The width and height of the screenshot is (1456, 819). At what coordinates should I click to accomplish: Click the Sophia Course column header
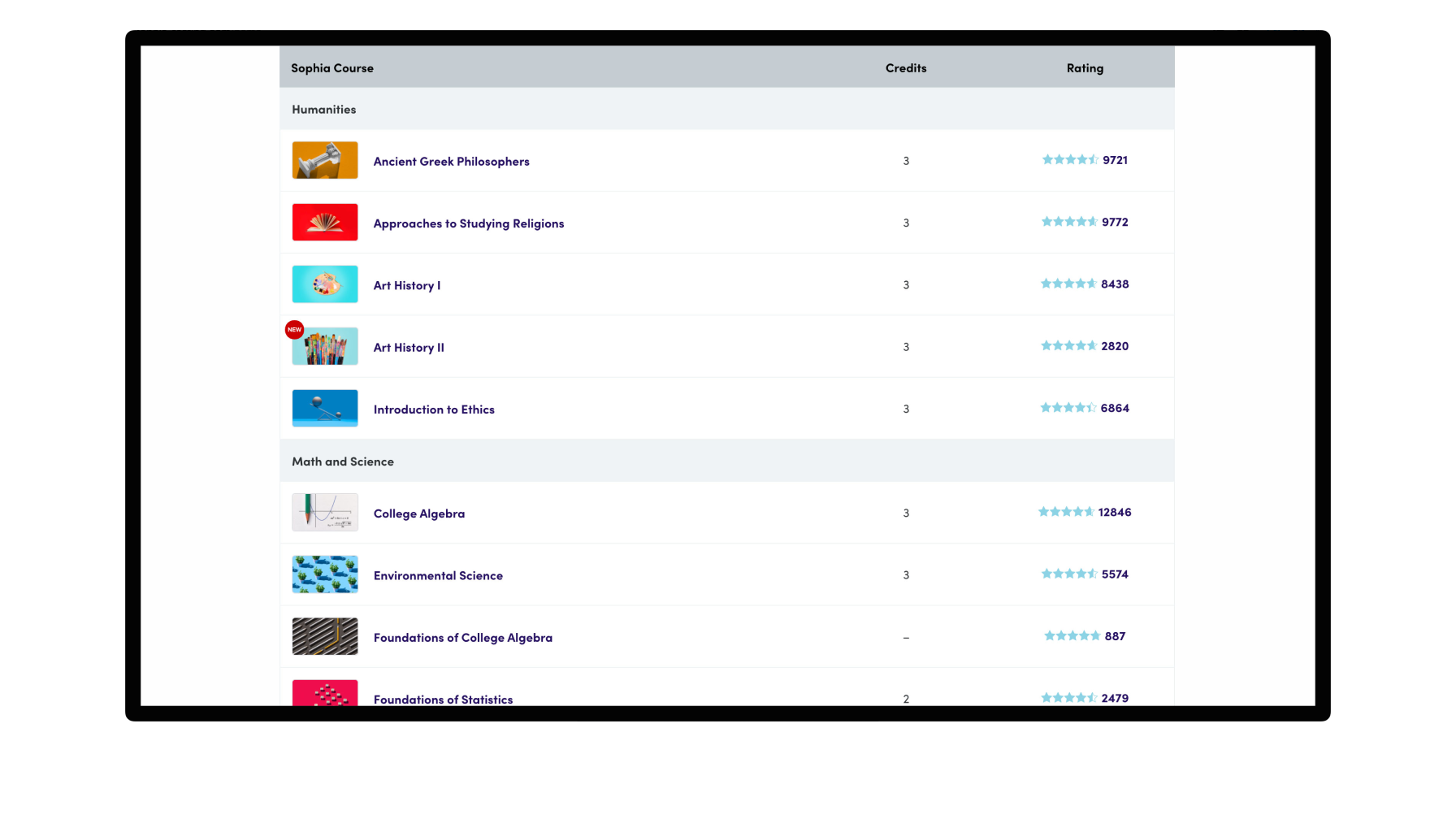[x=332, y=68]
